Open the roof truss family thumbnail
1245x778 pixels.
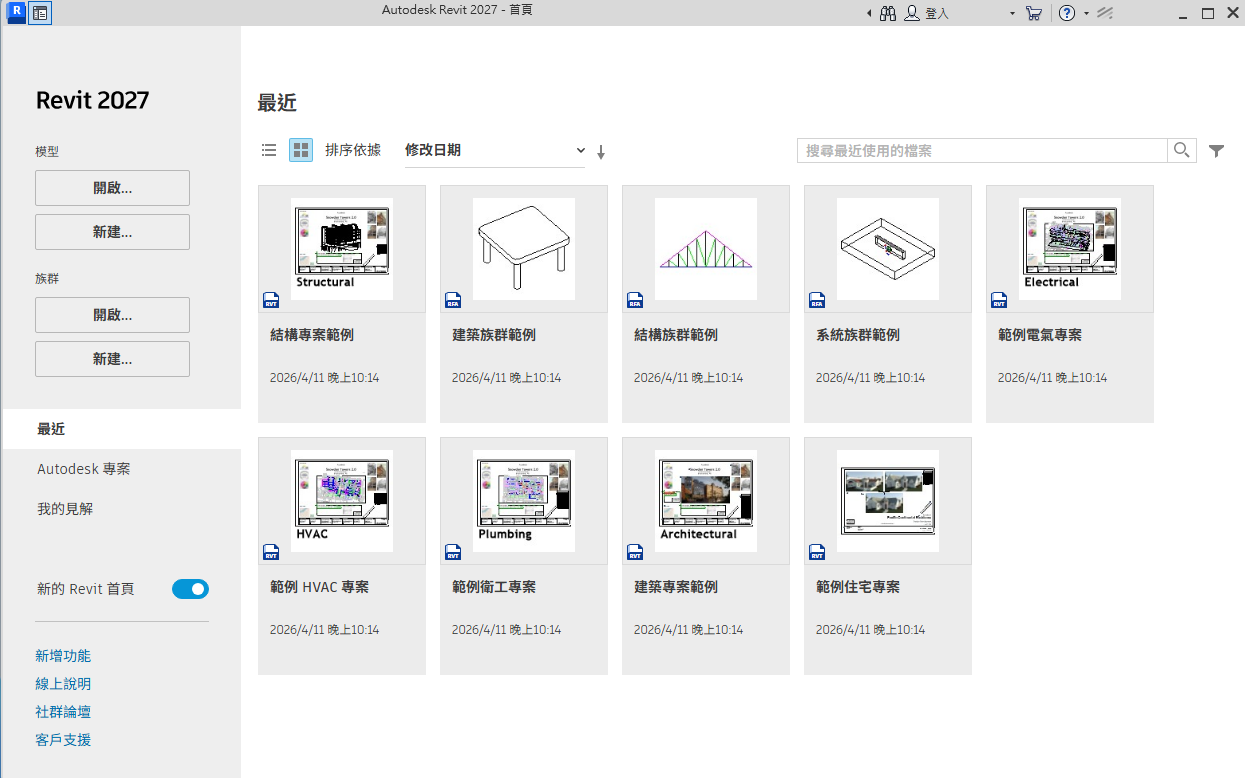click(x=706, y=249)
